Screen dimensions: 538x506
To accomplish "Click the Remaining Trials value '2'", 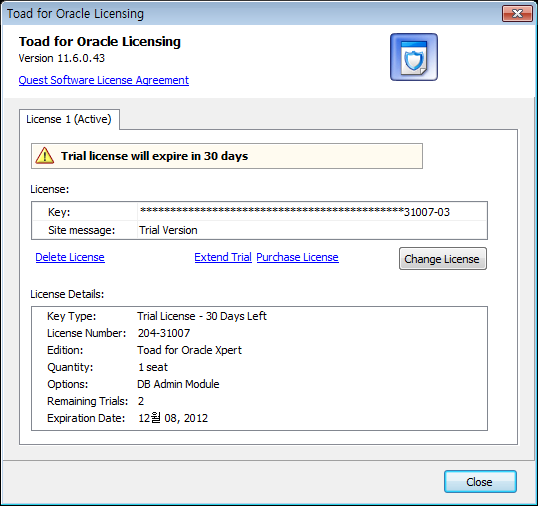I will click(141, 401).
